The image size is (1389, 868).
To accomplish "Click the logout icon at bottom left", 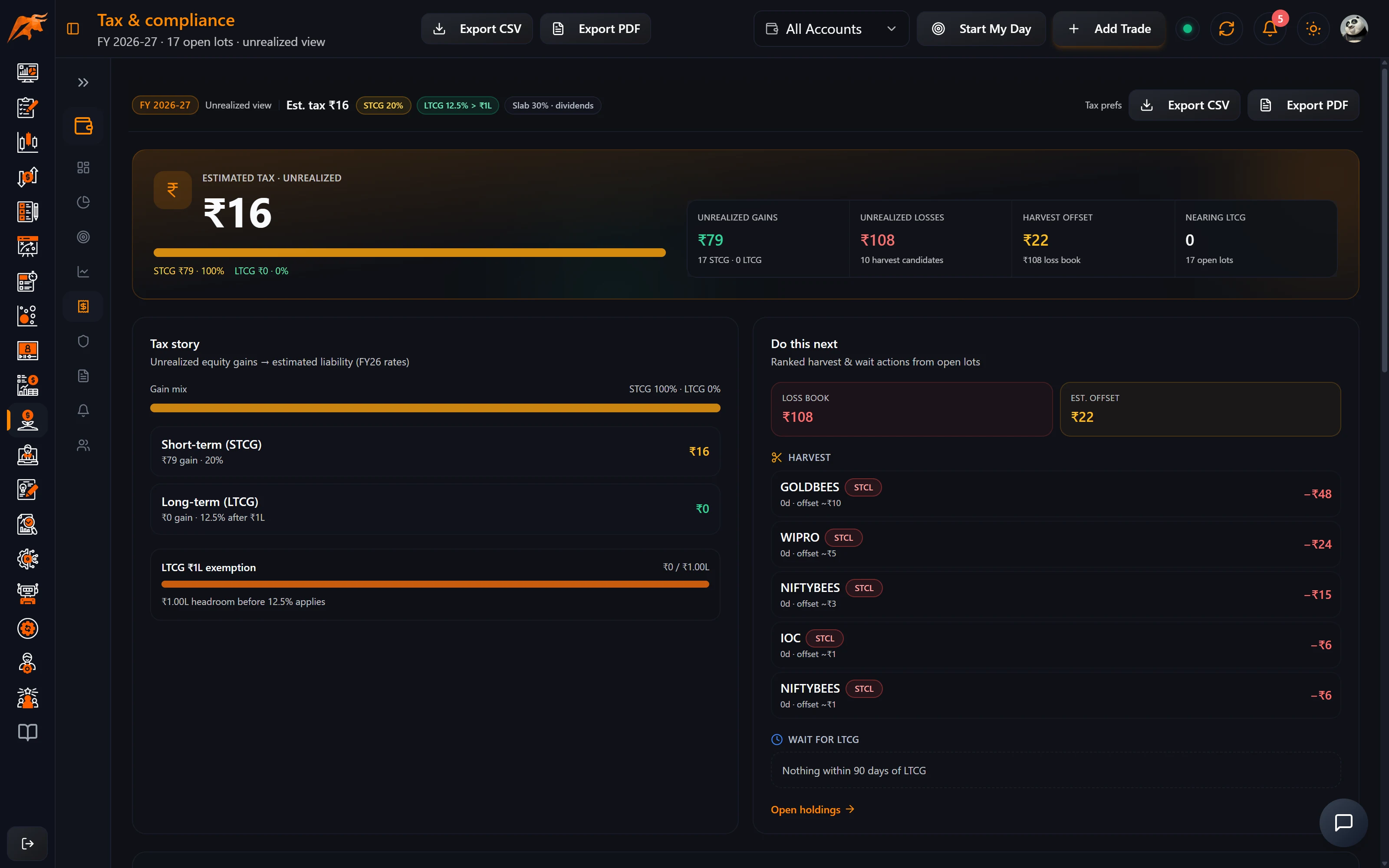I will coord(27,843).
